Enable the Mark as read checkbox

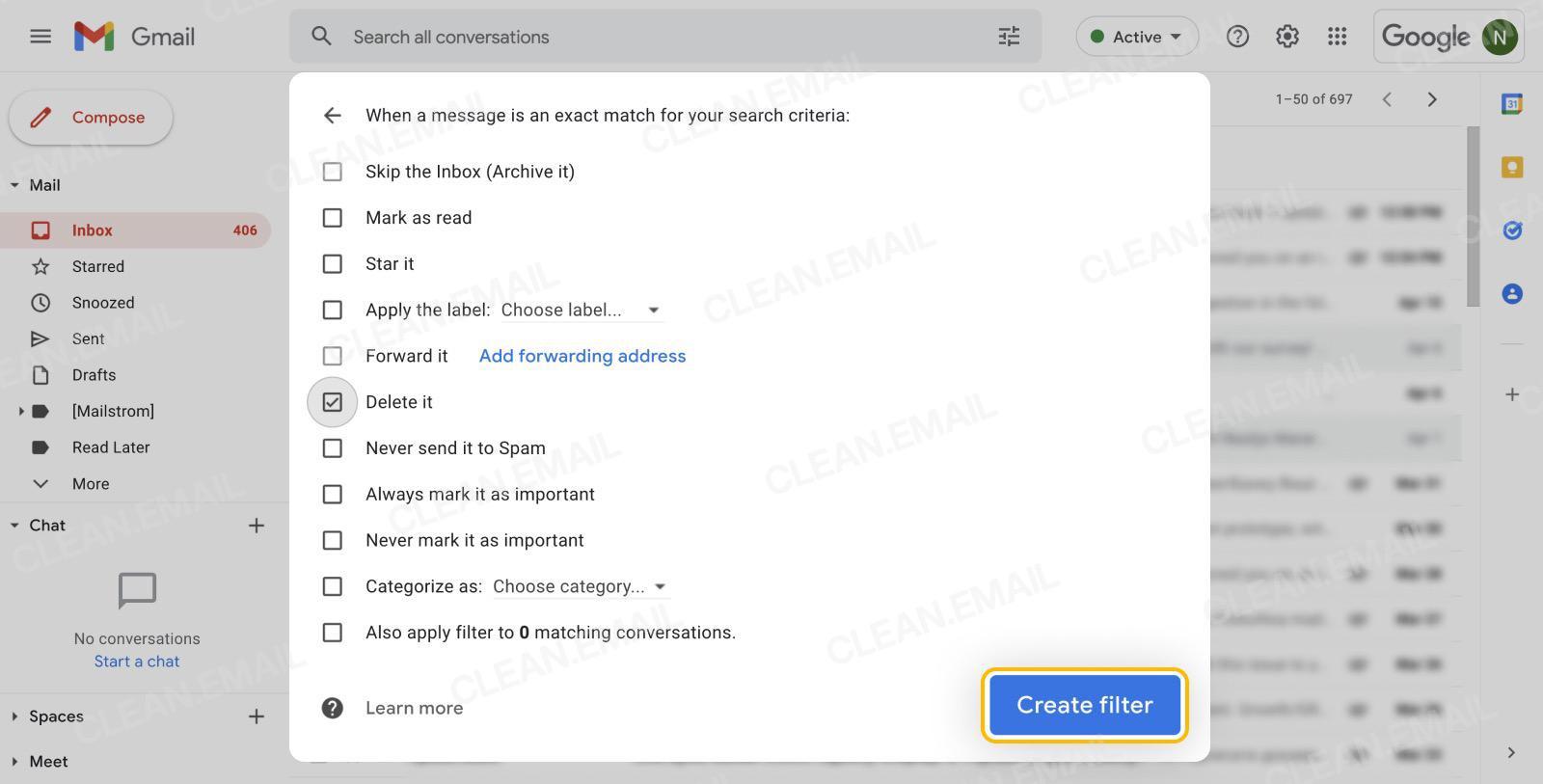(332, 217)
